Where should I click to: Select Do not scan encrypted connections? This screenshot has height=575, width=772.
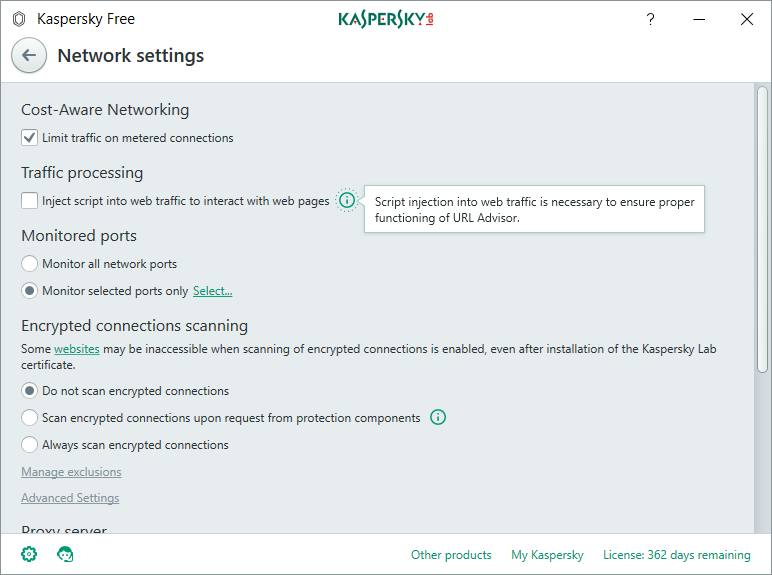[x=30, y=391]
